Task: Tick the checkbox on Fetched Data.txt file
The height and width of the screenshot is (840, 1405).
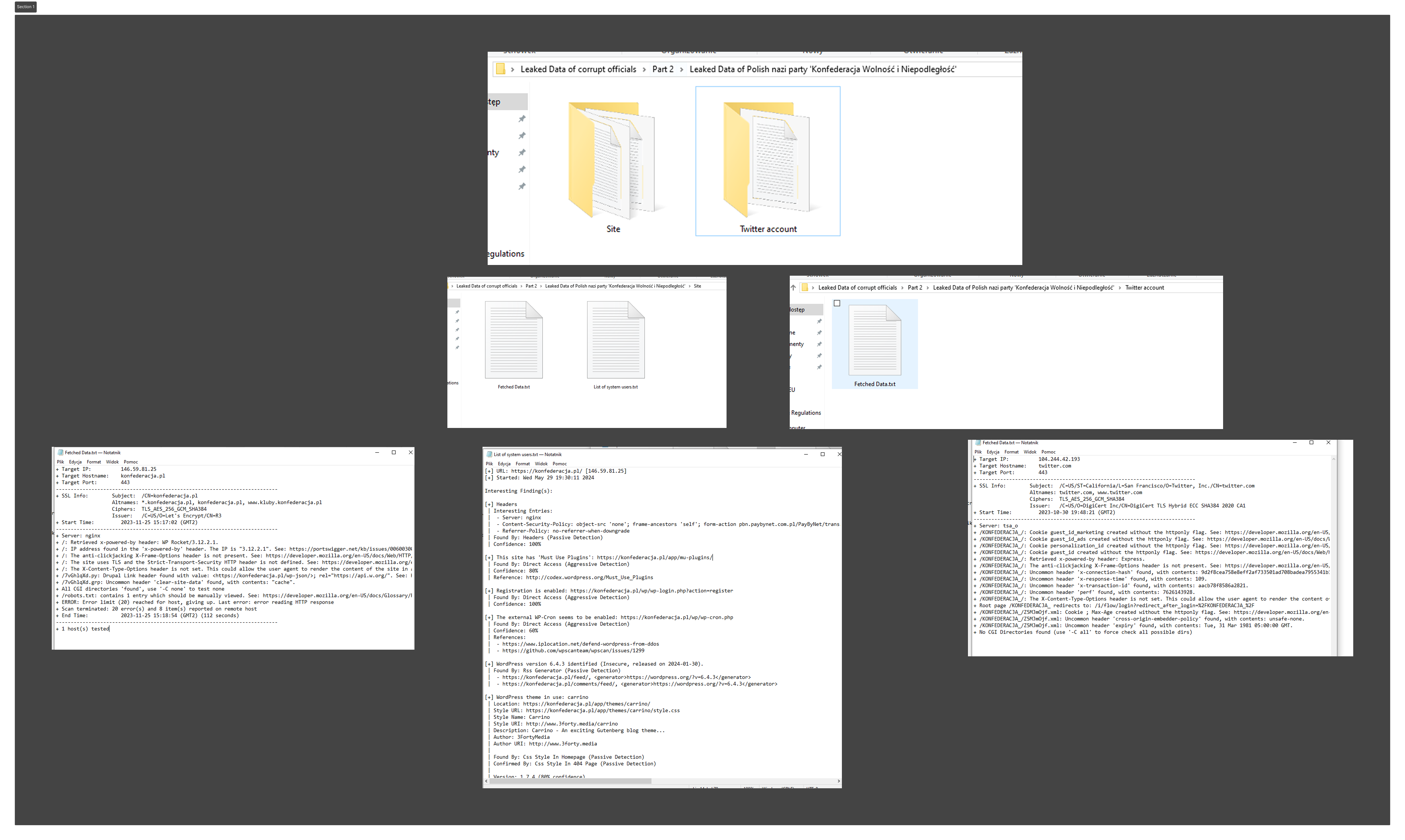Action: coord(837,303)
